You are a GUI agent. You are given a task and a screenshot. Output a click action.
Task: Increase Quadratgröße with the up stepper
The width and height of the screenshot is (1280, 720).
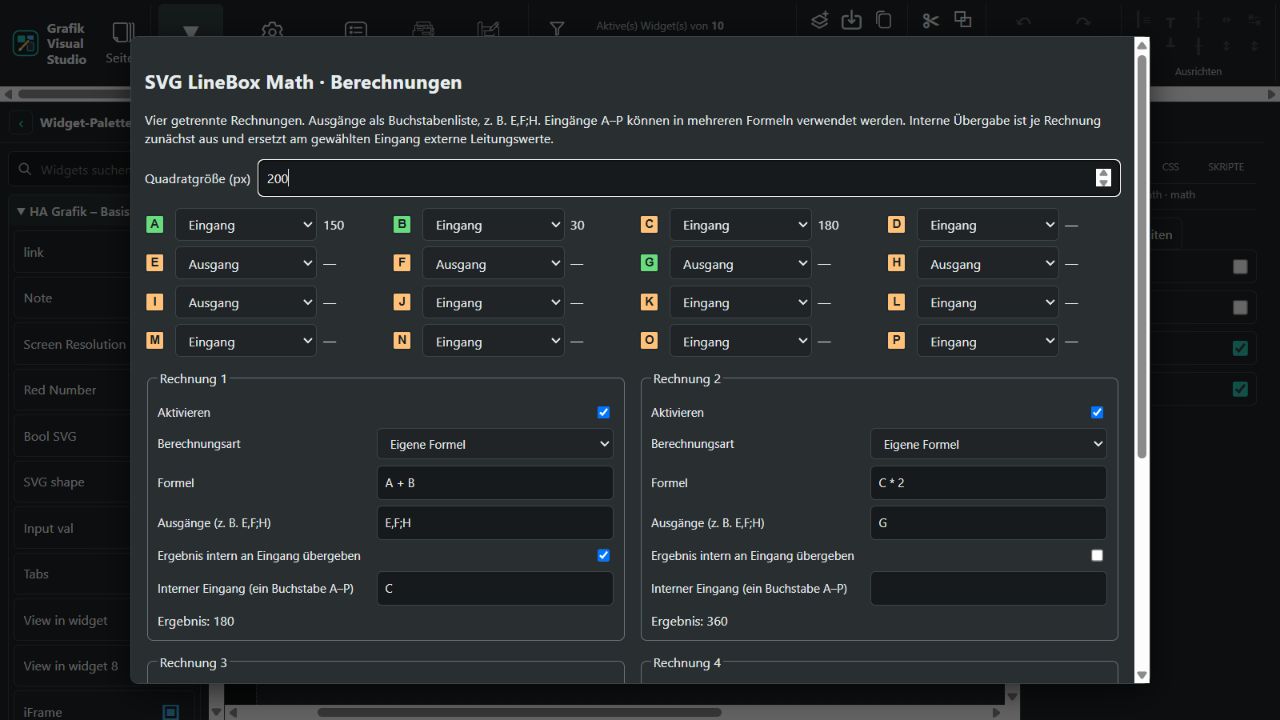click(x=1103, y=173)
